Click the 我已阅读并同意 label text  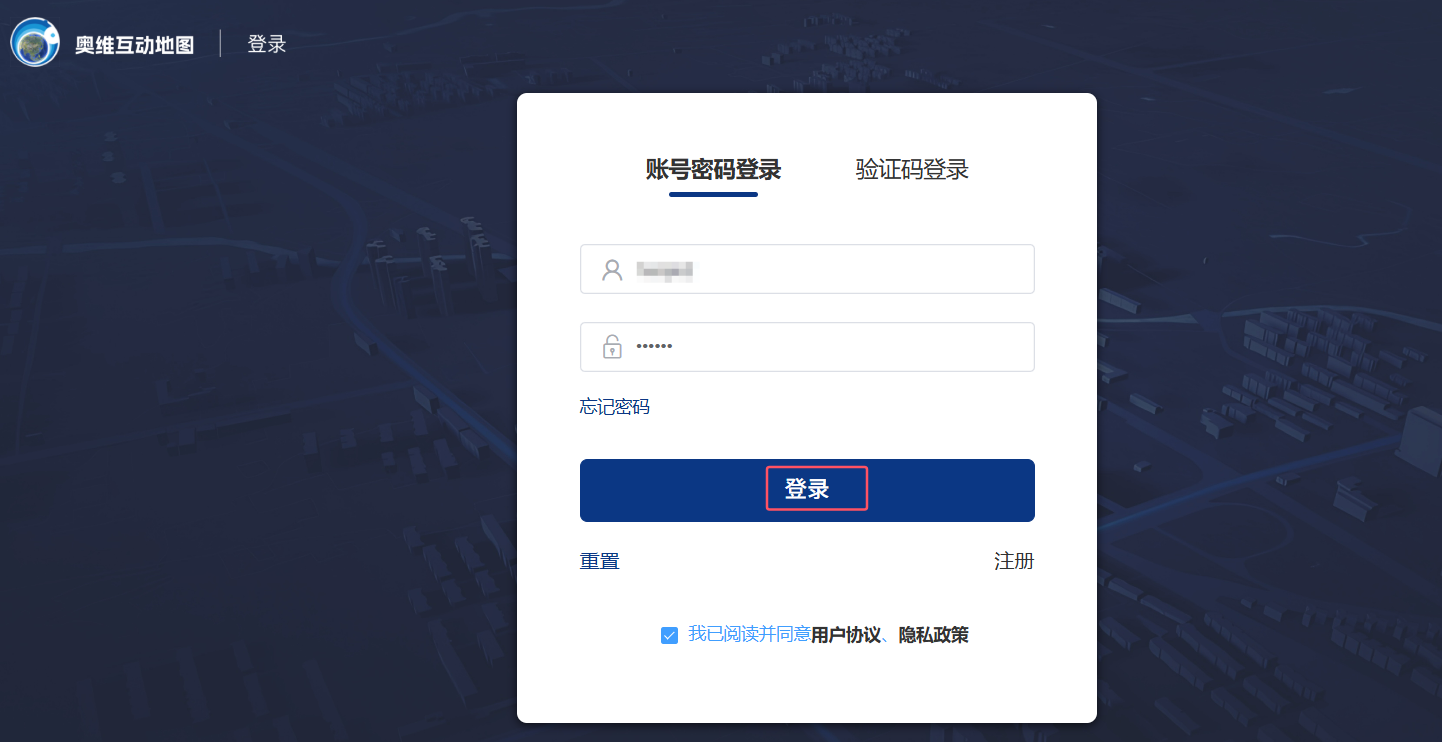coord(749,634)
